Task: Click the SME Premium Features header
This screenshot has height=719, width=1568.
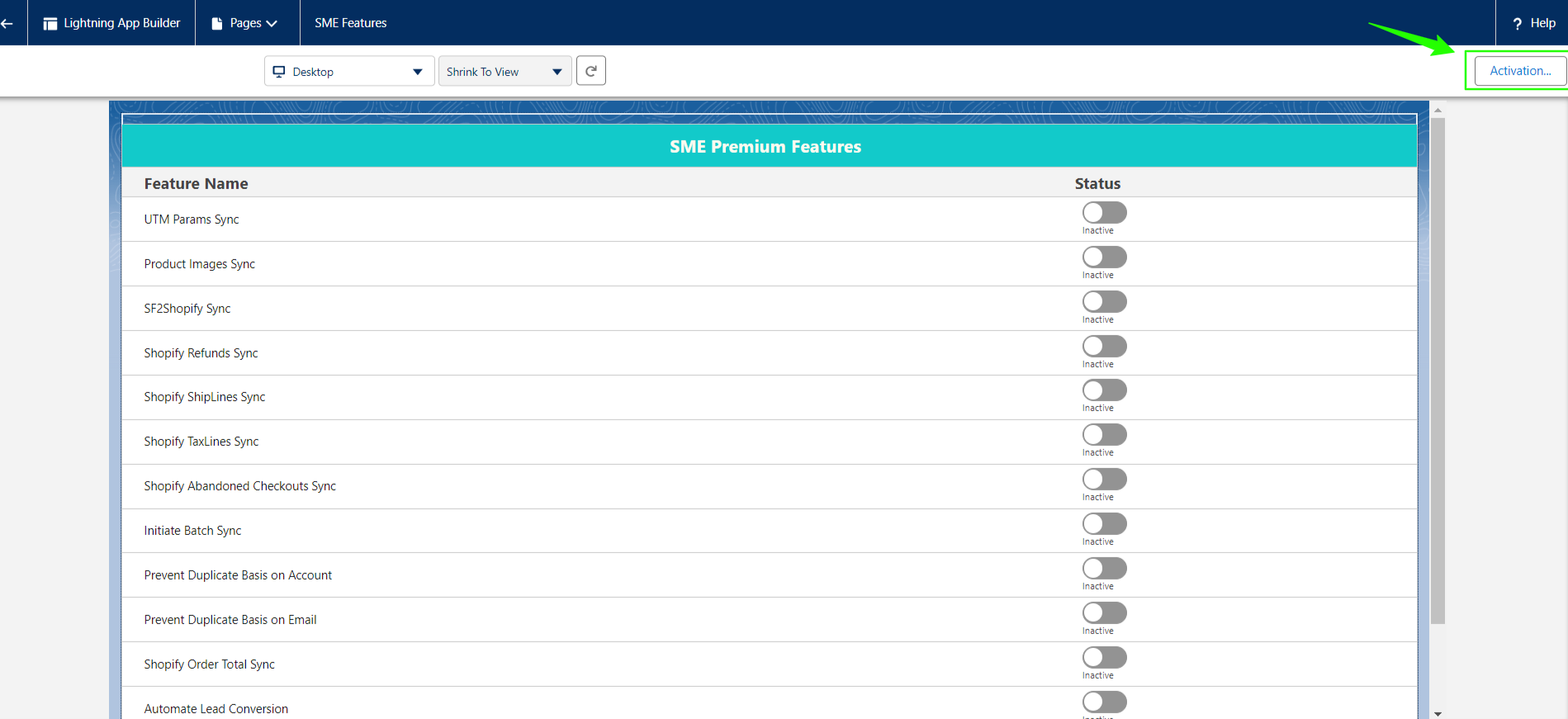Action: click(x=765, y=147)
